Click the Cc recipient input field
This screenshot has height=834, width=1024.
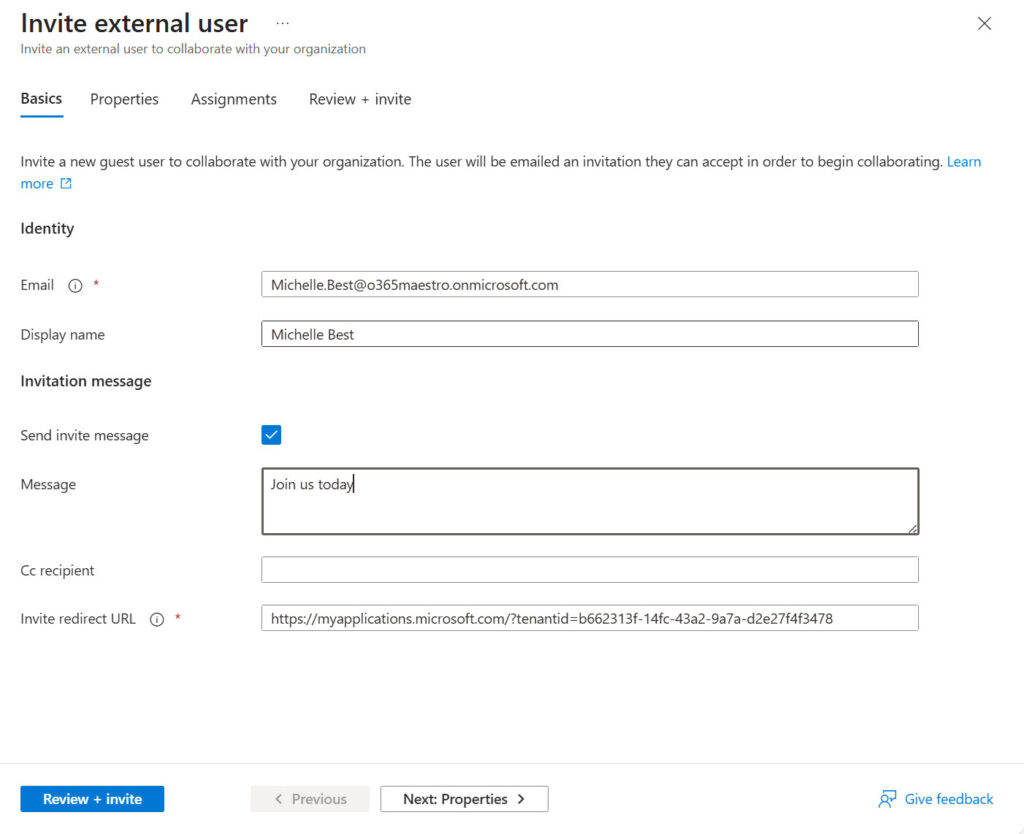pos(589,570)
